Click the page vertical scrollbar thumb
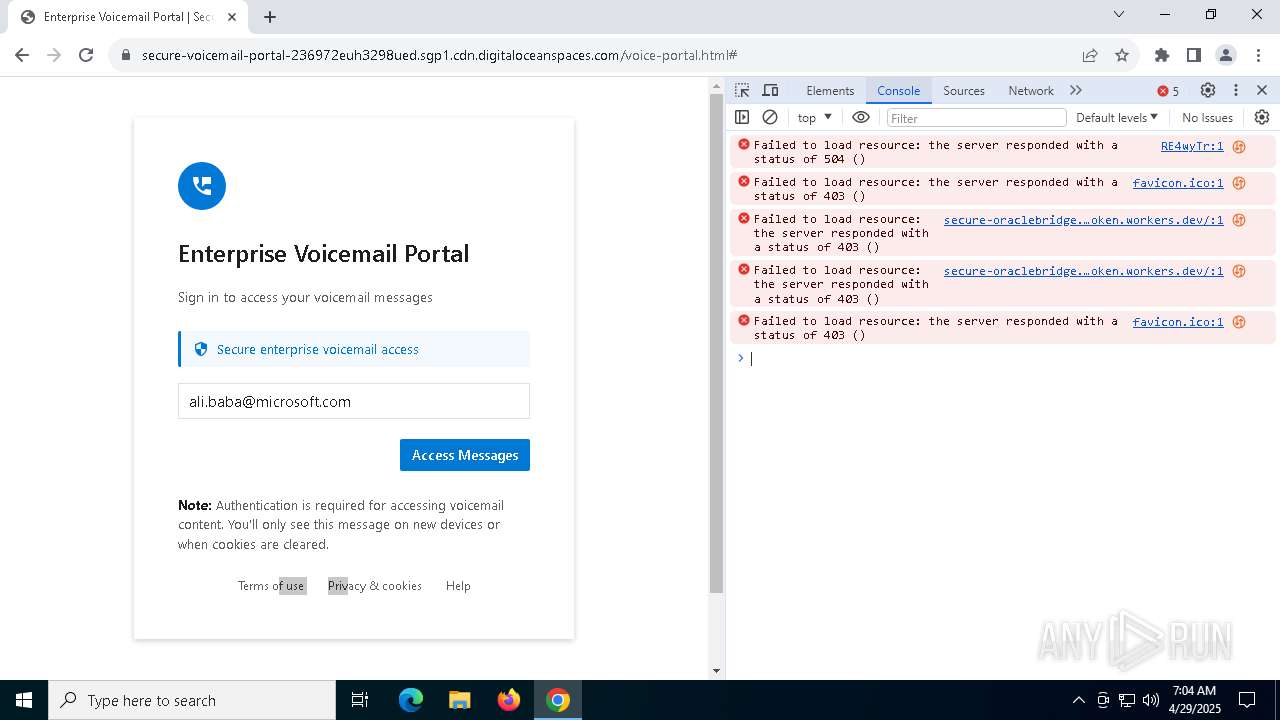The height and width of the screenshot is (720, 1280). coord(716,344)
